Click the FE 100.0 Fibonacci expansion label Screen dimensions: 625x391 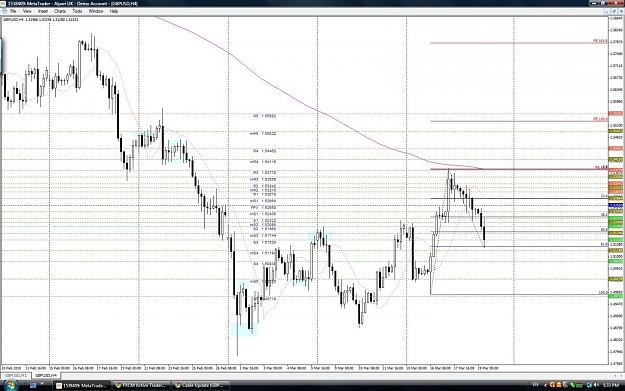(x=600, y=119)
